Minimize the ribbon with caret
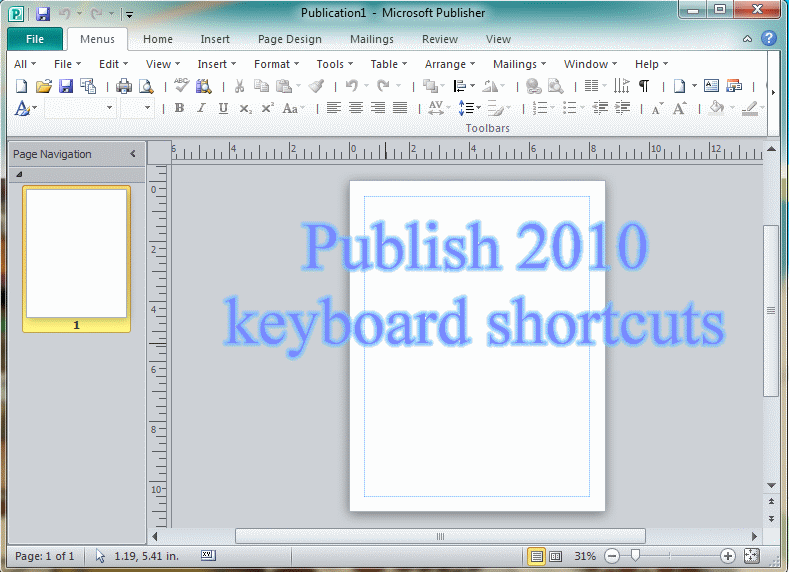This screenshot has width=789, height=572. (x=747, y=39)
